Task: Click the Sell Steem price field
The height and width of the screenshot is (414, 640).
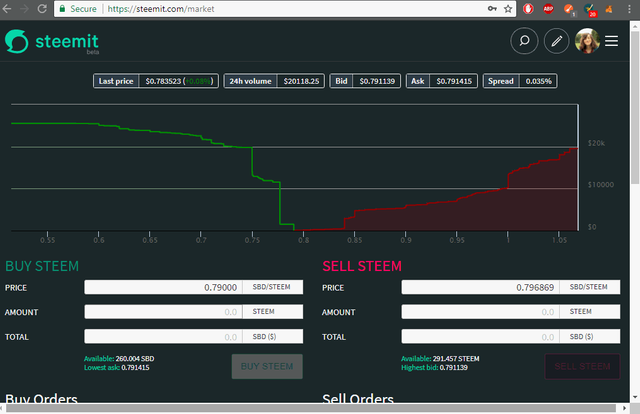Action: pos(480,287)
